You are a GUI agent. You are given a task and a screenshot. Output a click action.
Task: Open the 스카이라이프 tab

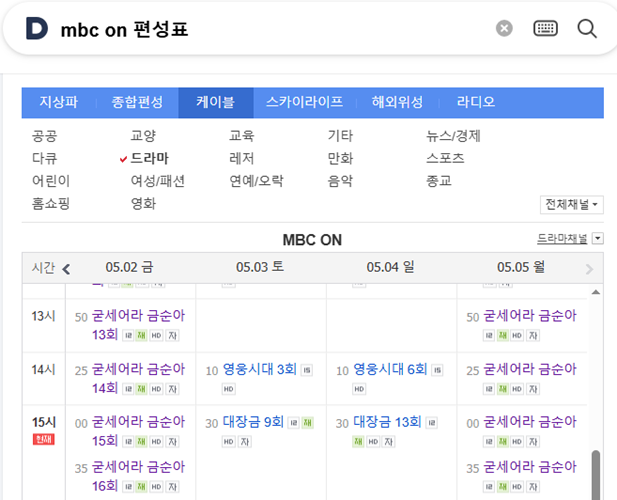pos(304,102)
